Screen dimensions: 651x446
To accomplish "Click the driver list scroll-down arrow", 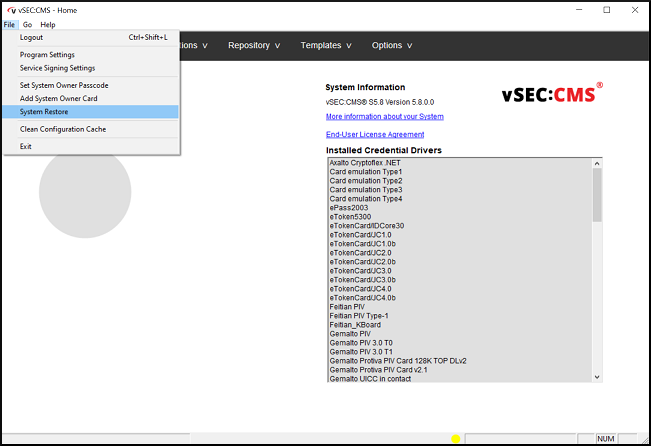I will (x=597, y=377).
